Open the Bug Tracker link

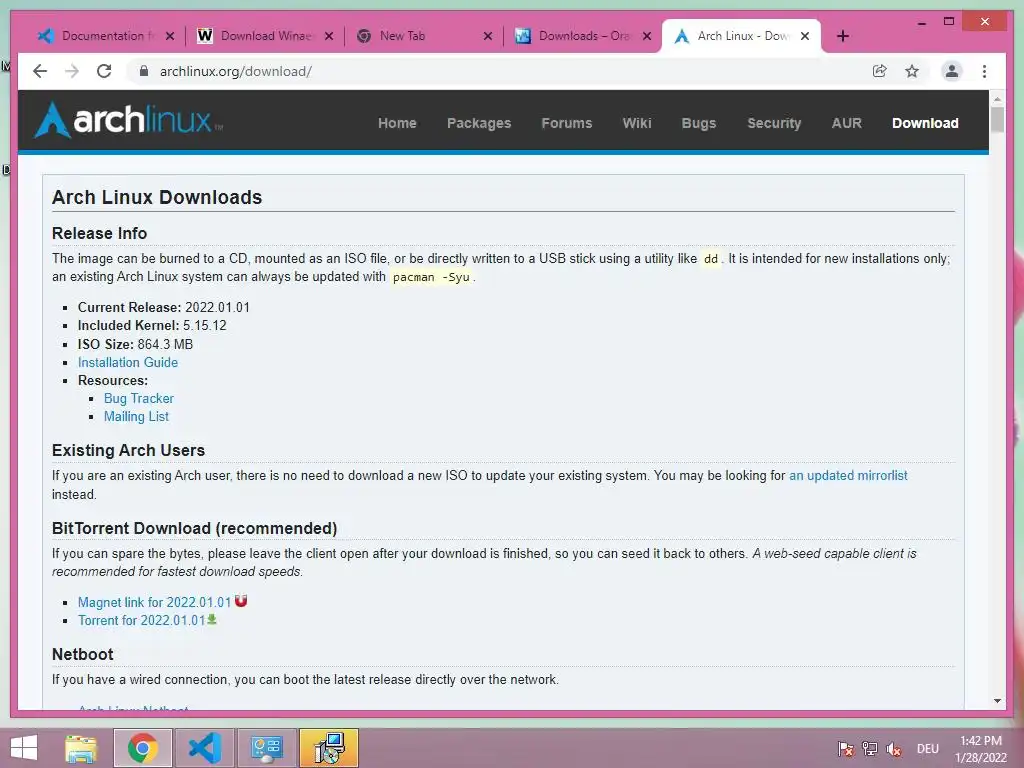coord(138,398)
